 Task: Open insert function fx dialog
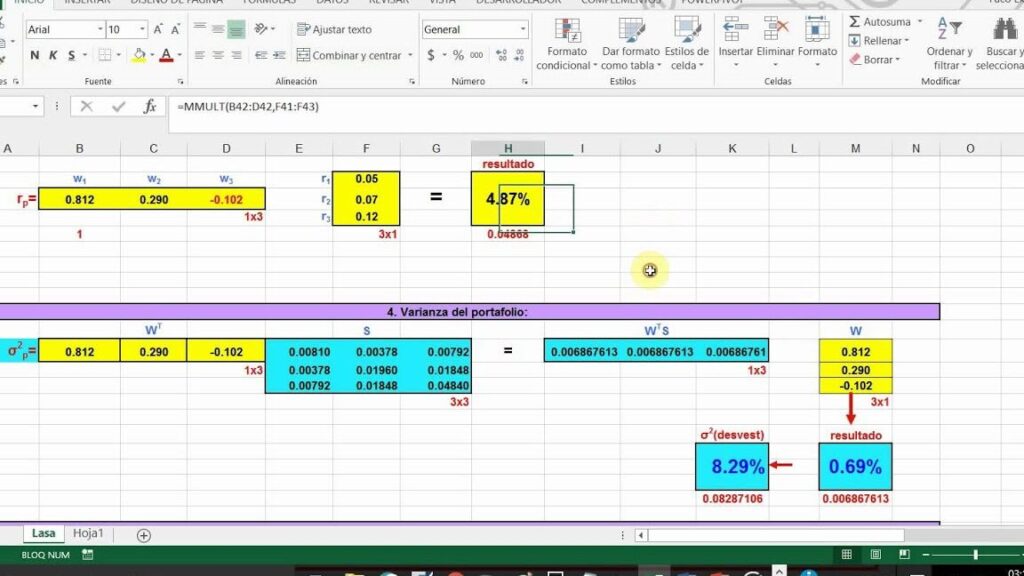(150, 106)
